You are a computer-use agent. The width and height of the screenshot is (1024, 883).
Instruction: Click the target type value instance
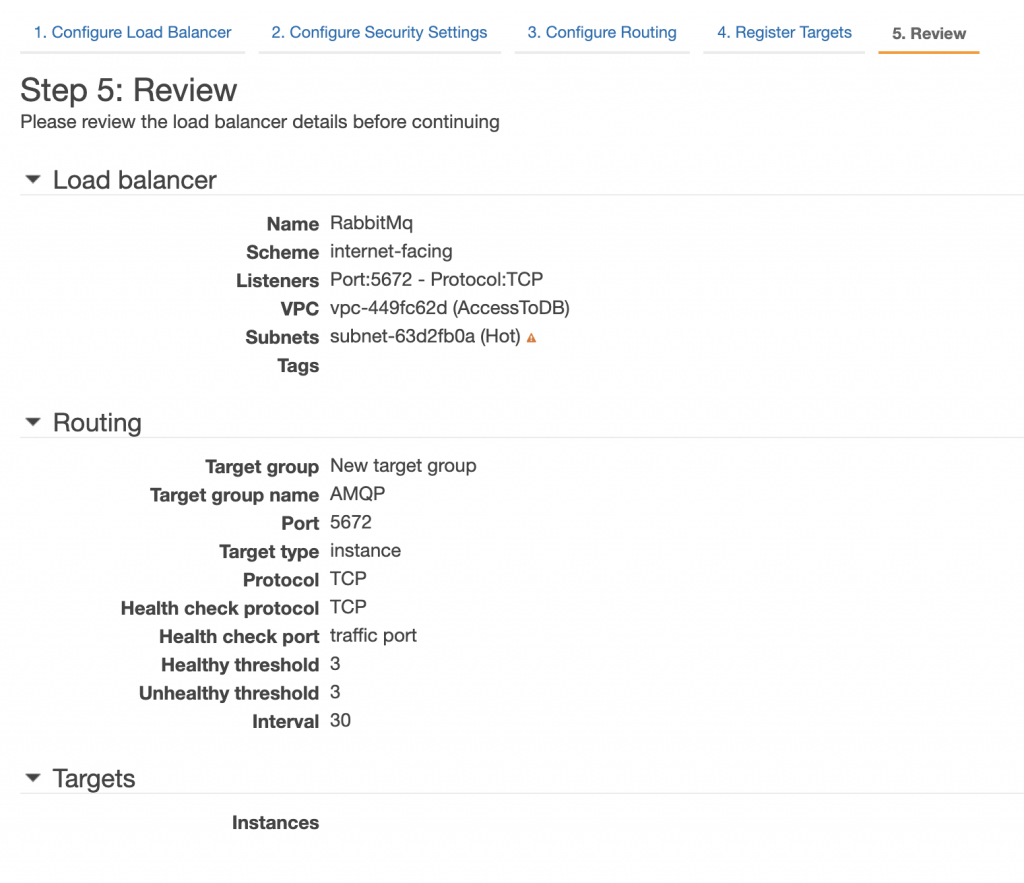(x=365, y=551)
